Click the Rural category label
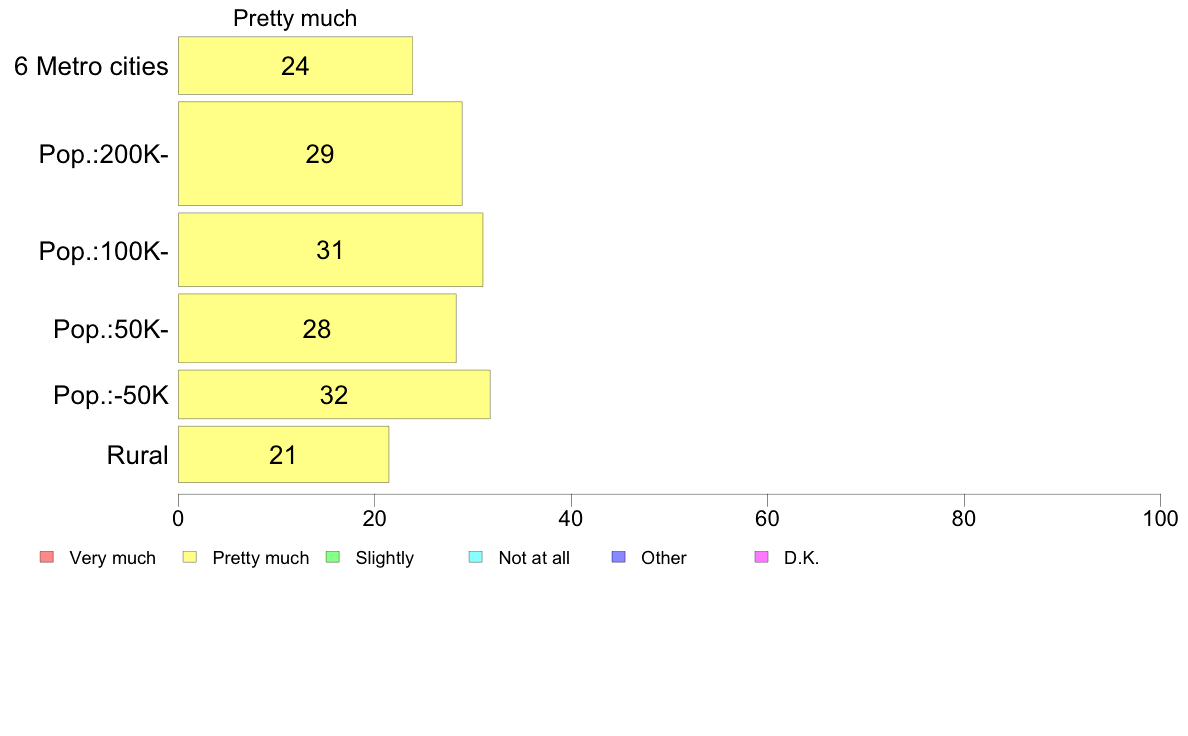Viewport: 1188px width, 736px height. coord(137,456)
